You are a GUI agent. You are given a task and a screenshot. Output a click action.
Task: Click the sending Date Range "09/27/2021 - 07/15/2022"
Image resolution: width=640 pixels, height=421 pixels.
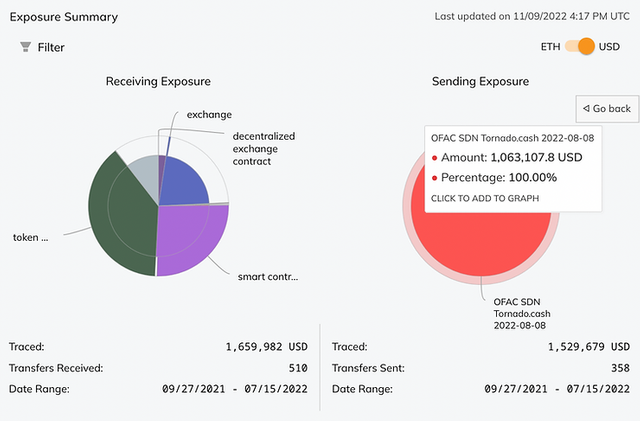pos(557,389)
